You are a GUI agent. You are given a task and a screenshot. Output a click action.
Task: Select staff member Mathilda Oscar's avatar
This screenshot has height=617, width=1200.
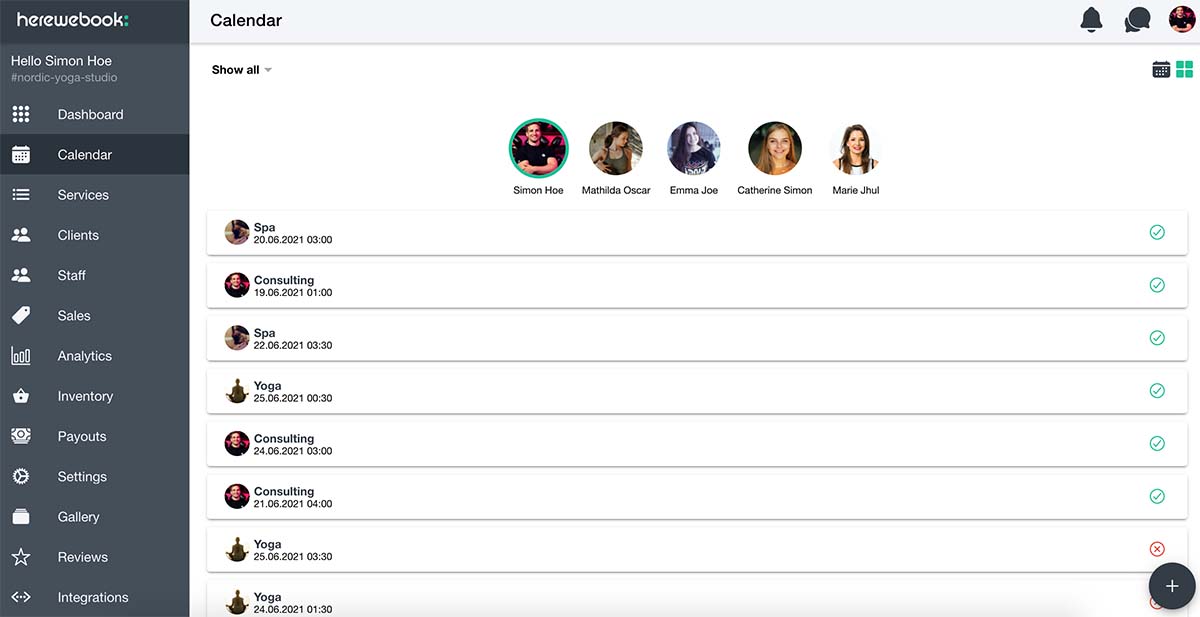pos(616,149)
